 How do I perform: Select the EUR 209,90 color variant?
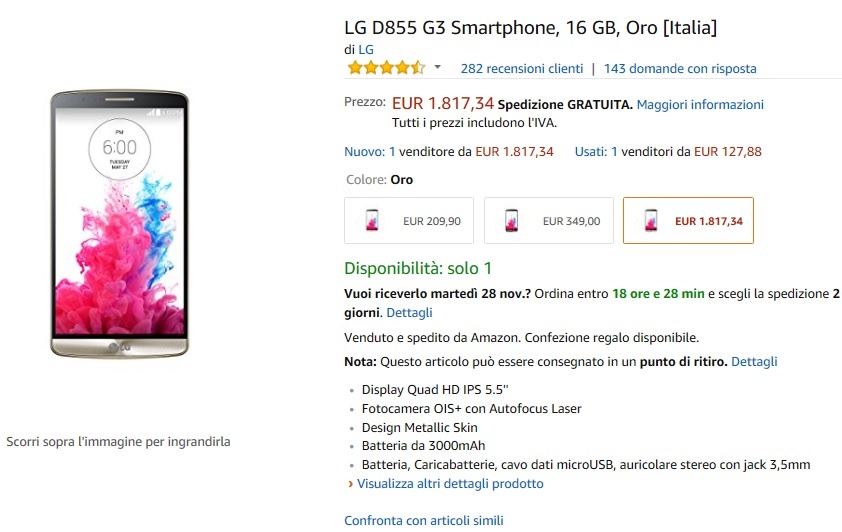[x=409, y=221]
